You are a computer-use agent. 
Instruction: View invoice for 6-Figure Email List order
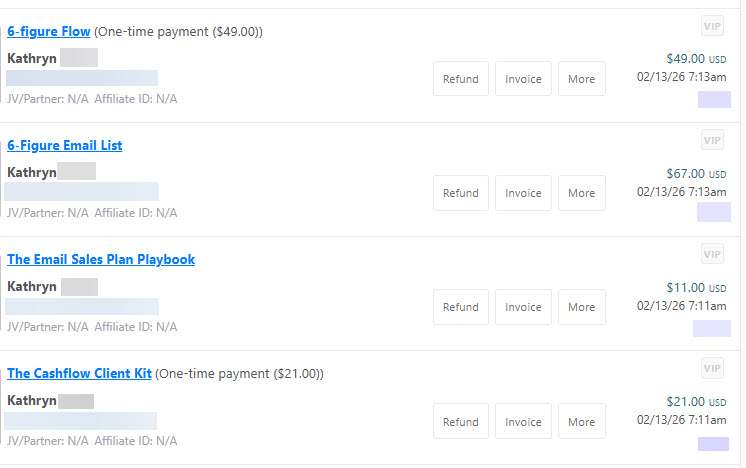tap(523, 193)
